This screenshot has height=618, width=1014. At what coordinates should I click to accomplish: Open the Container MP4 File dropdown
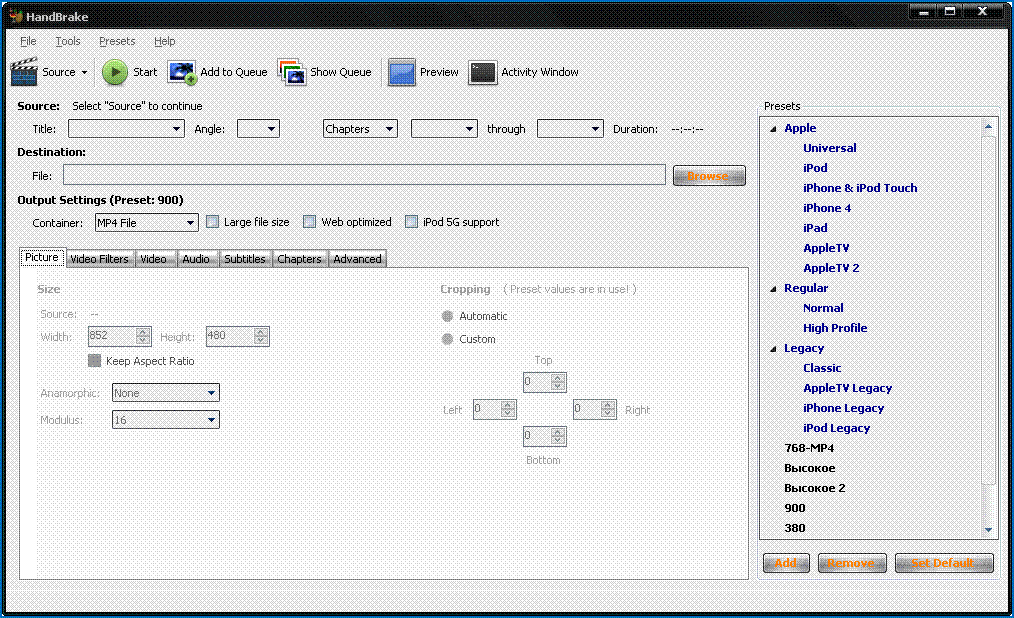click(x=146, y=222)
